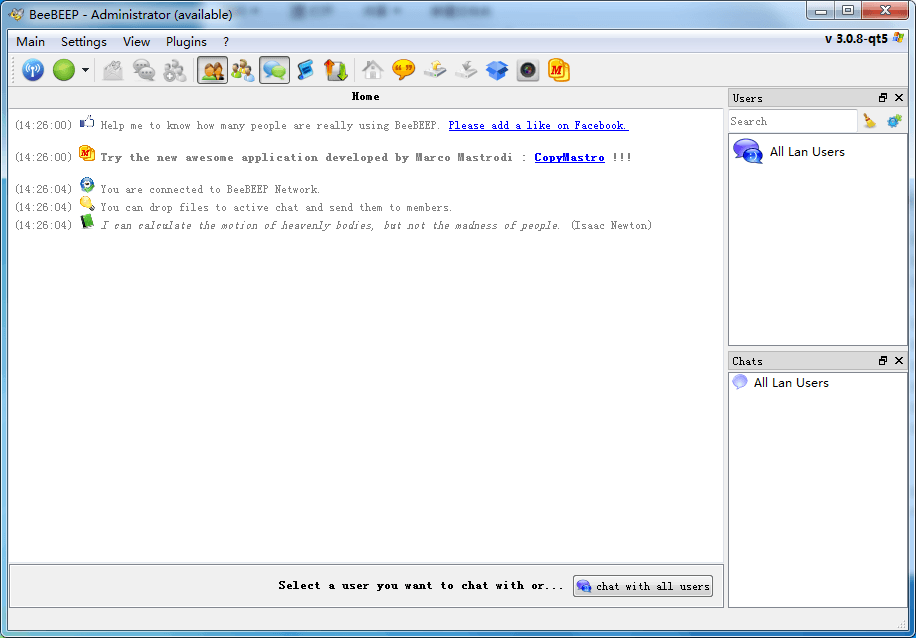Open the View menu
The width and height of the screenshot is (916, 638).
[x=136, y=42]
